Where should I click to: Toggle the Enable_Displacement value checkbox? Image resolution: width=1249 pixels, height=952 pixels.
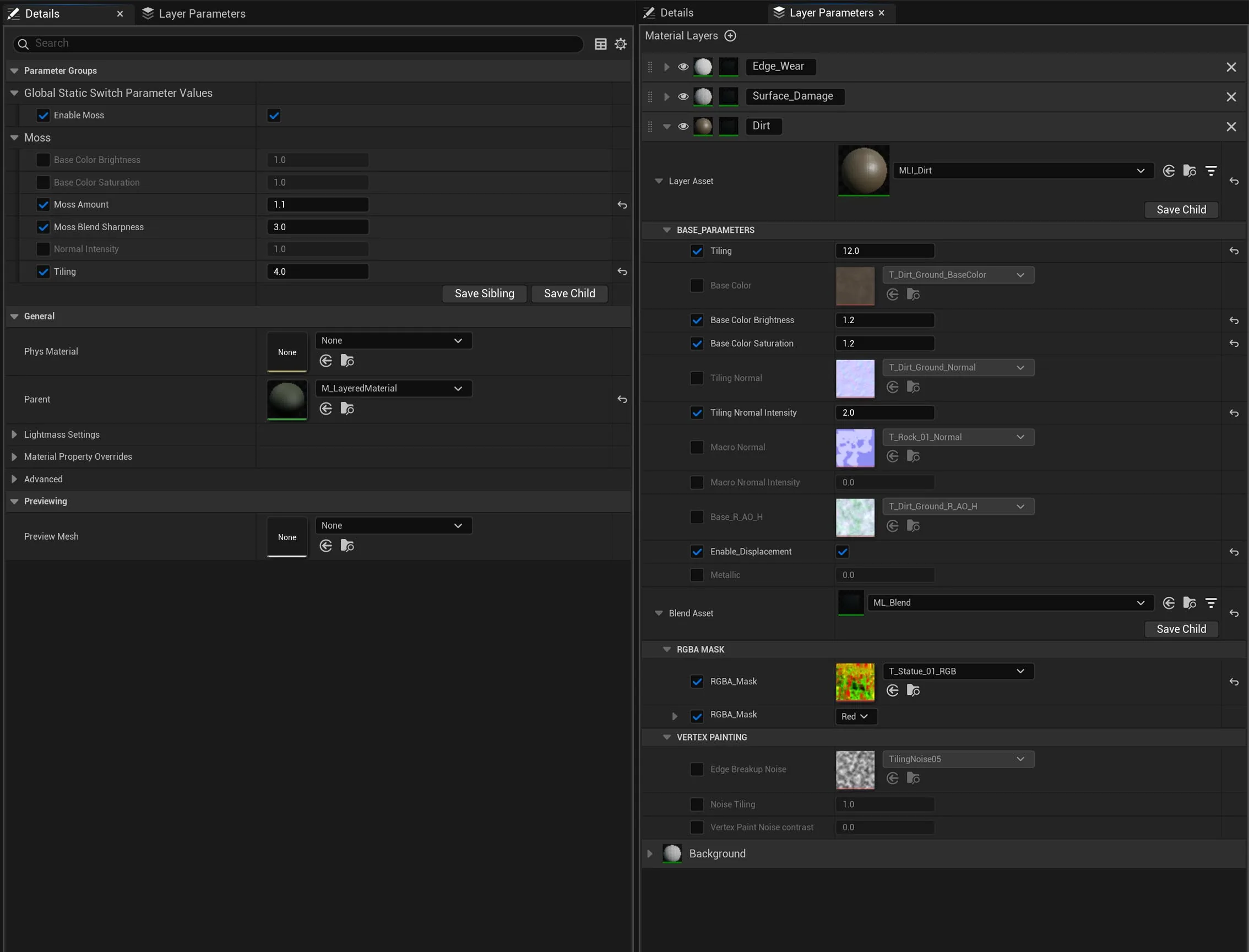click(843, 551)
